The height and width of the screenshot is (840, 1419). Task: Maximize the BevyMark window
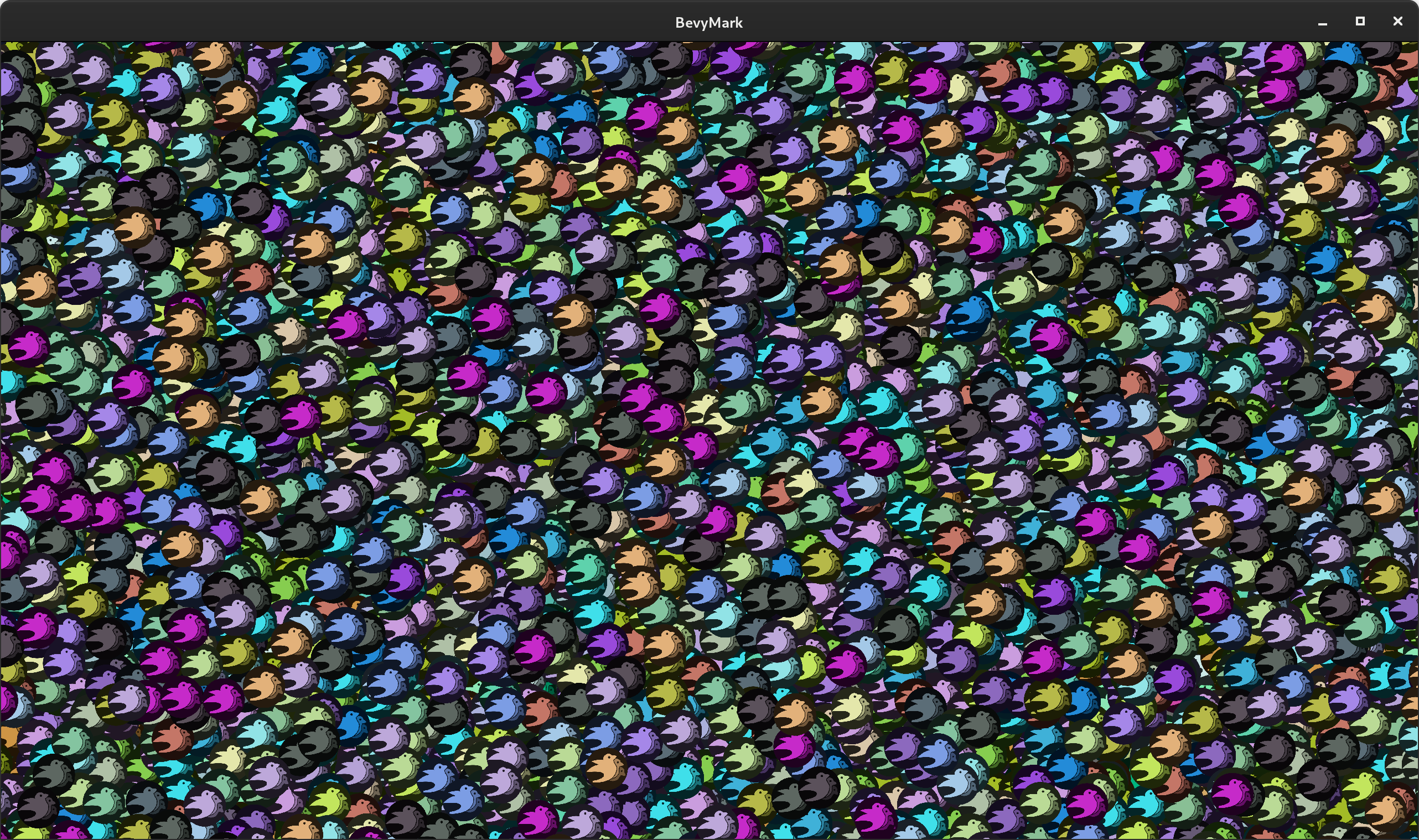point(1360,22)
